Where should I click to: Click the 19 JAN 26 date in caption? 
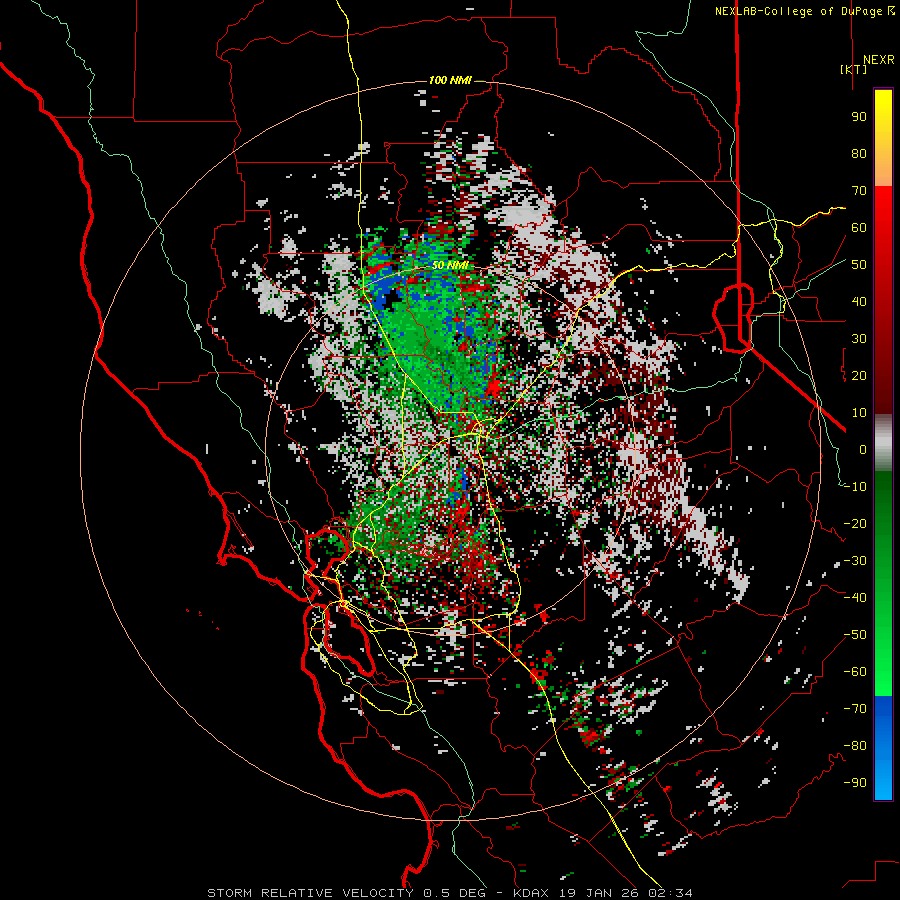tap(598, 893)
